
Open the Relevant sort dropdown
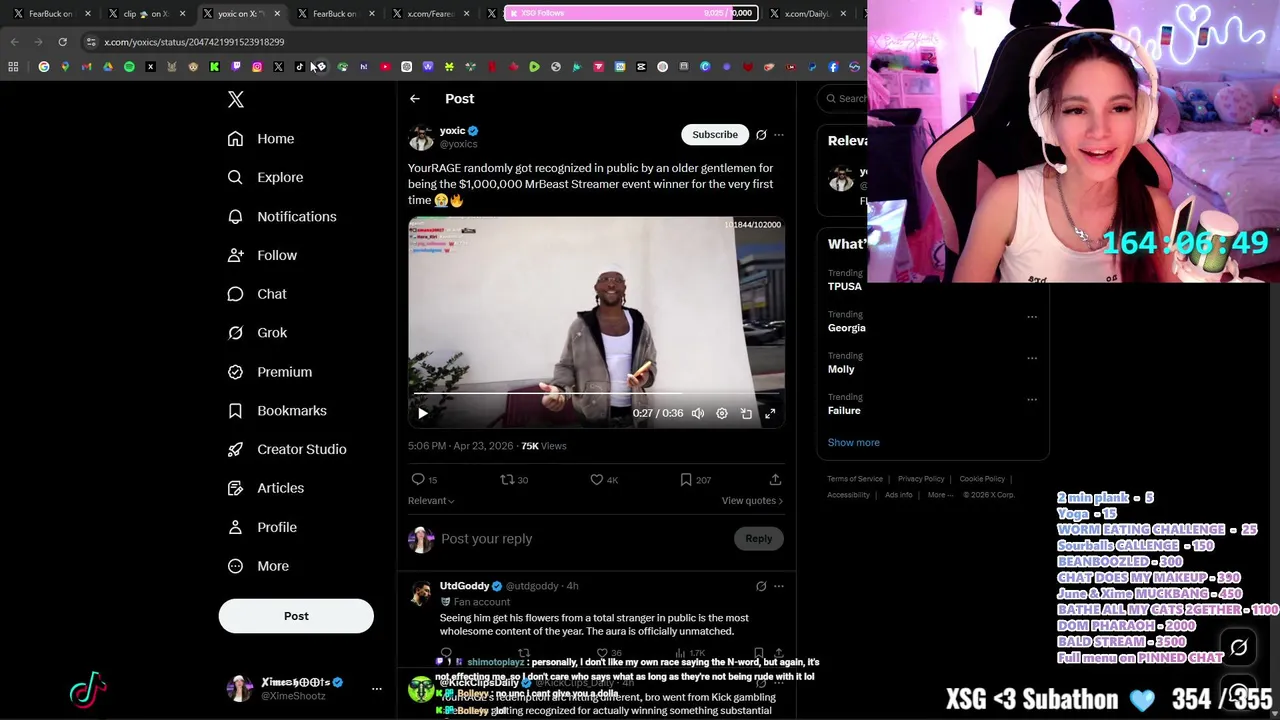coord(431,501)
